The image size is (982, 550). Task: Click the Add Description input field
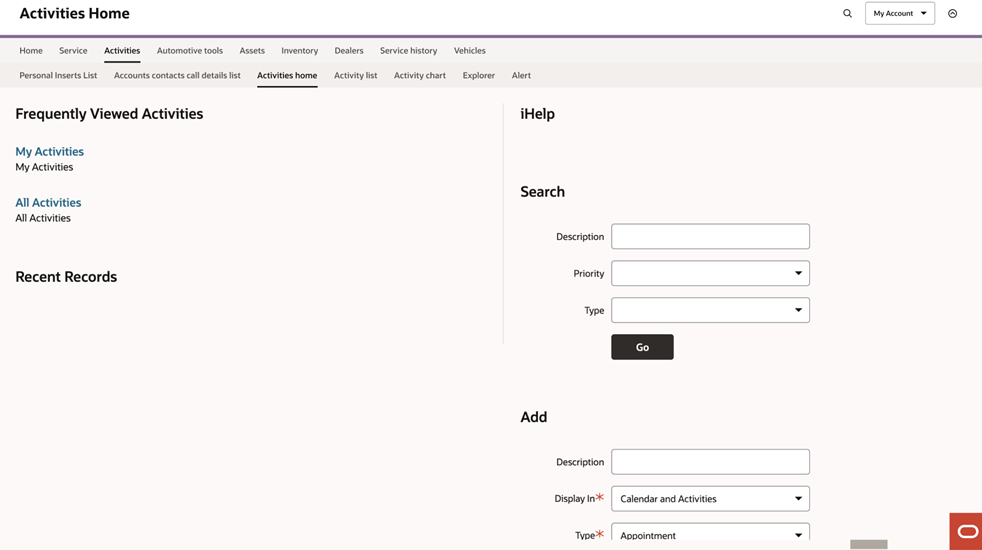[x=710, y=462]
